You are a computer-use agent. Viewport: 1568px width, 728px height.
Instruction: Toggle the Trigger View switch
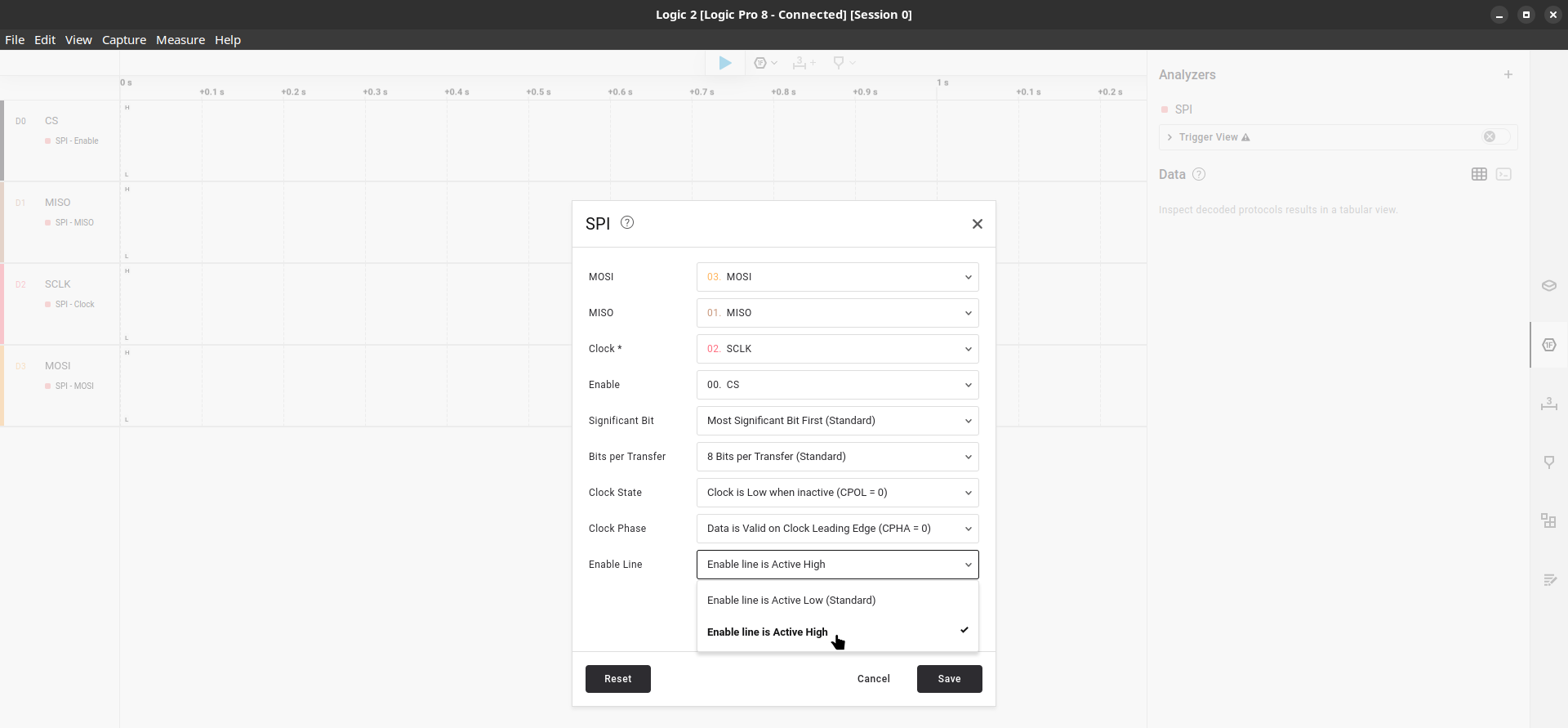coord(1496,136)
